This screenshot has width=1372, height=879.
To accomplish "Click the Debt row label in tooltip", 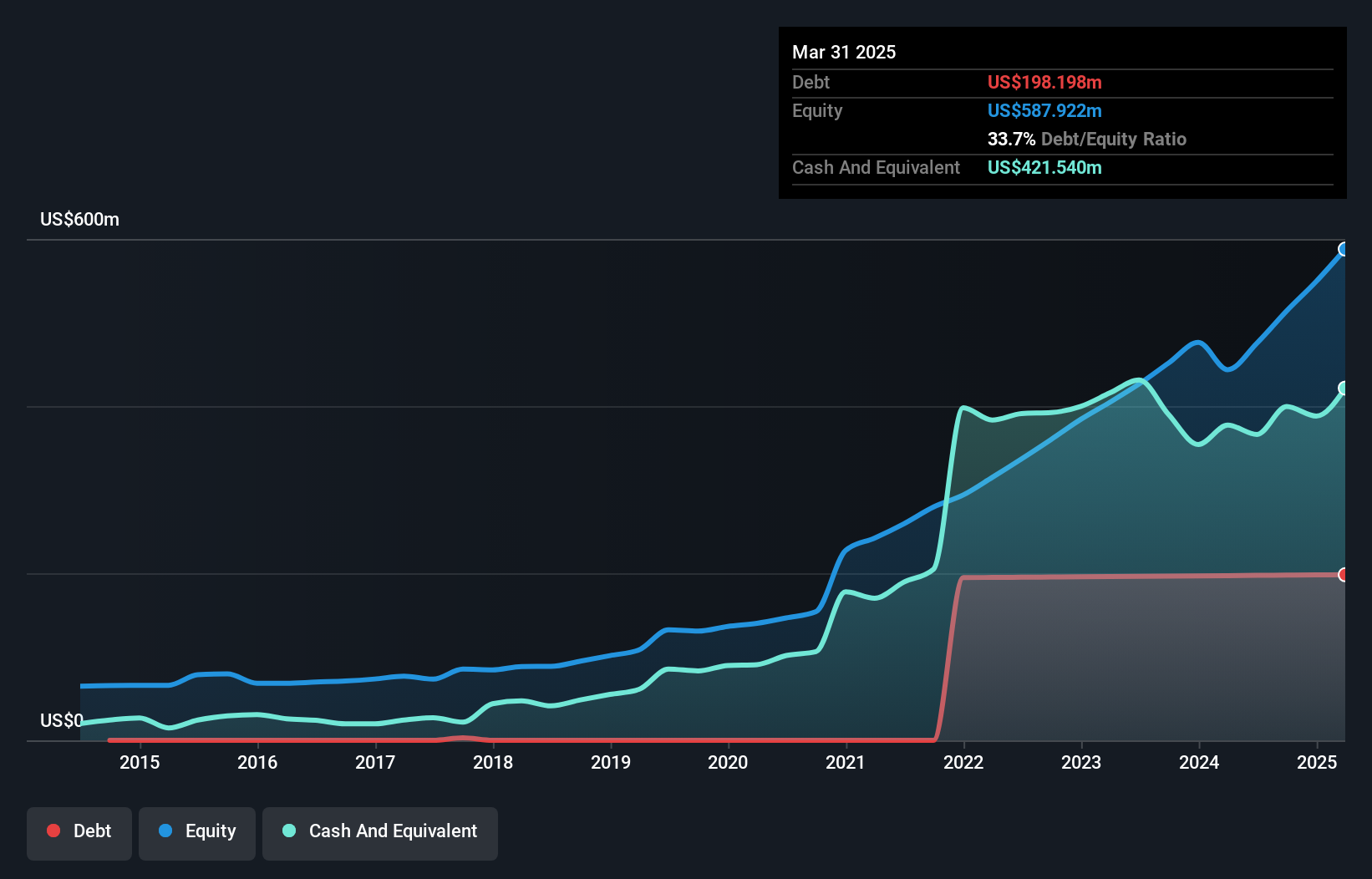I will pos(810,82).
